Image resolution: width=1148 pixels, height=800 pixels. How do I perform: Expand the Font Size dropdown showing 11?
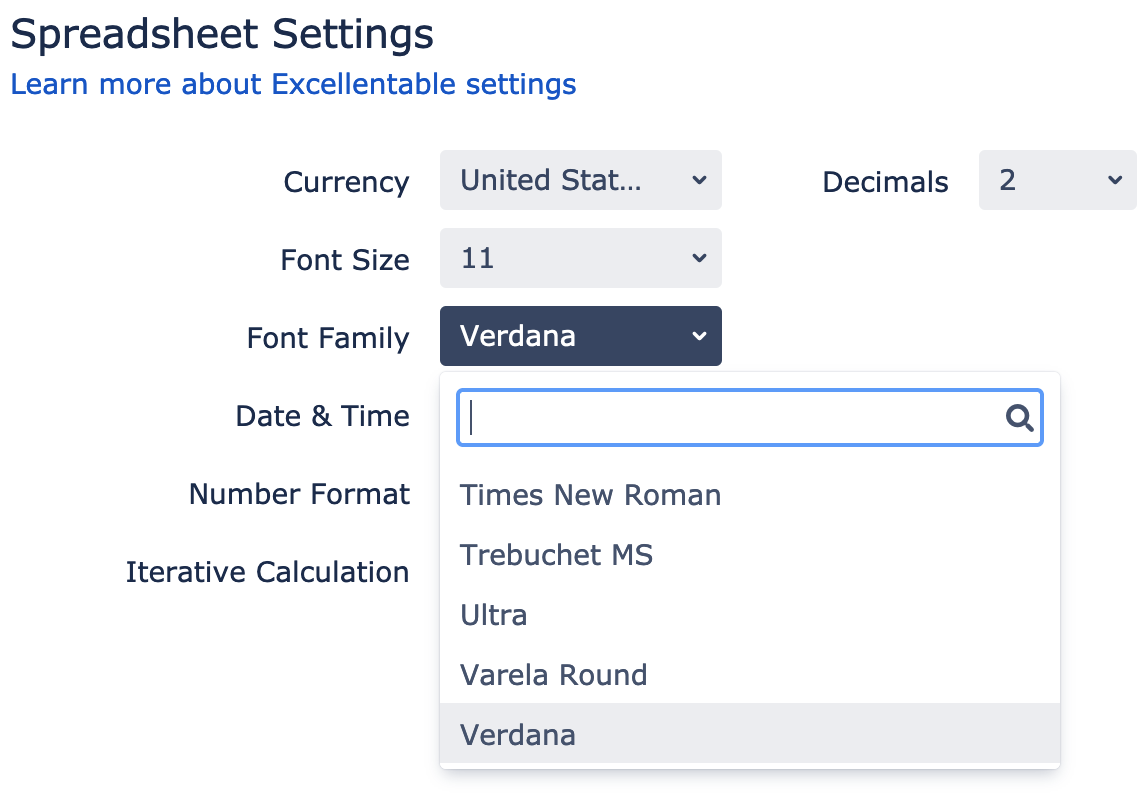pyautogui.click(x=581, y=258)
